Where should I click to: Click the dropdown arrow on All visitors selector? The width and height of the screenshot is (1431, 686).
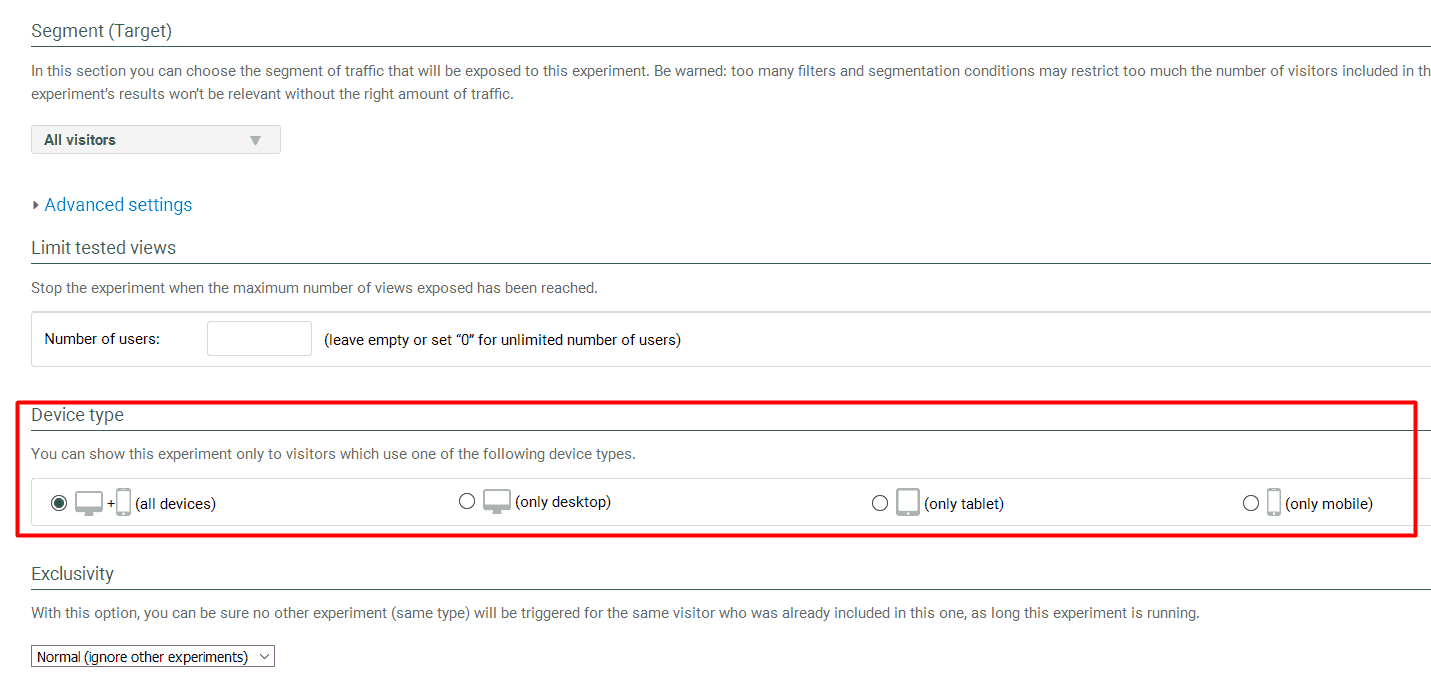(256, 139)
